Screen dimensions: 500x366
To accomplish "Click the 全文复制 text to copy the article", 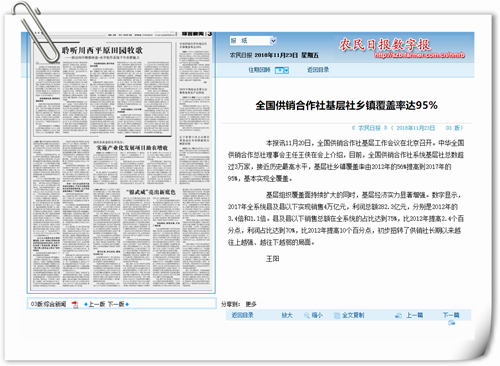I will click(353, 315).
